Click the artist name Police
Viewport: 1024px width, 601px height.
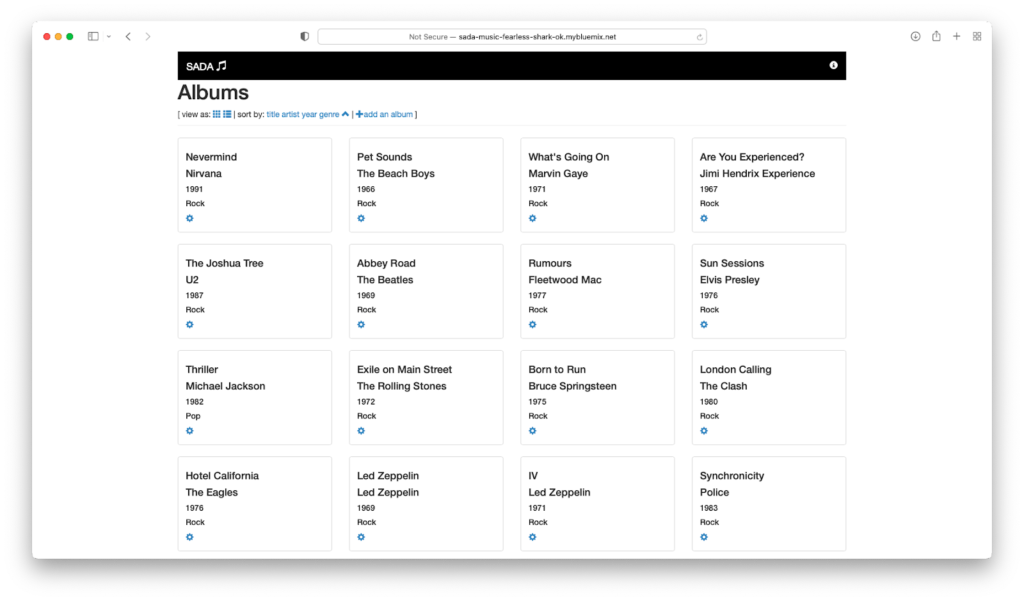click(714, 493)
